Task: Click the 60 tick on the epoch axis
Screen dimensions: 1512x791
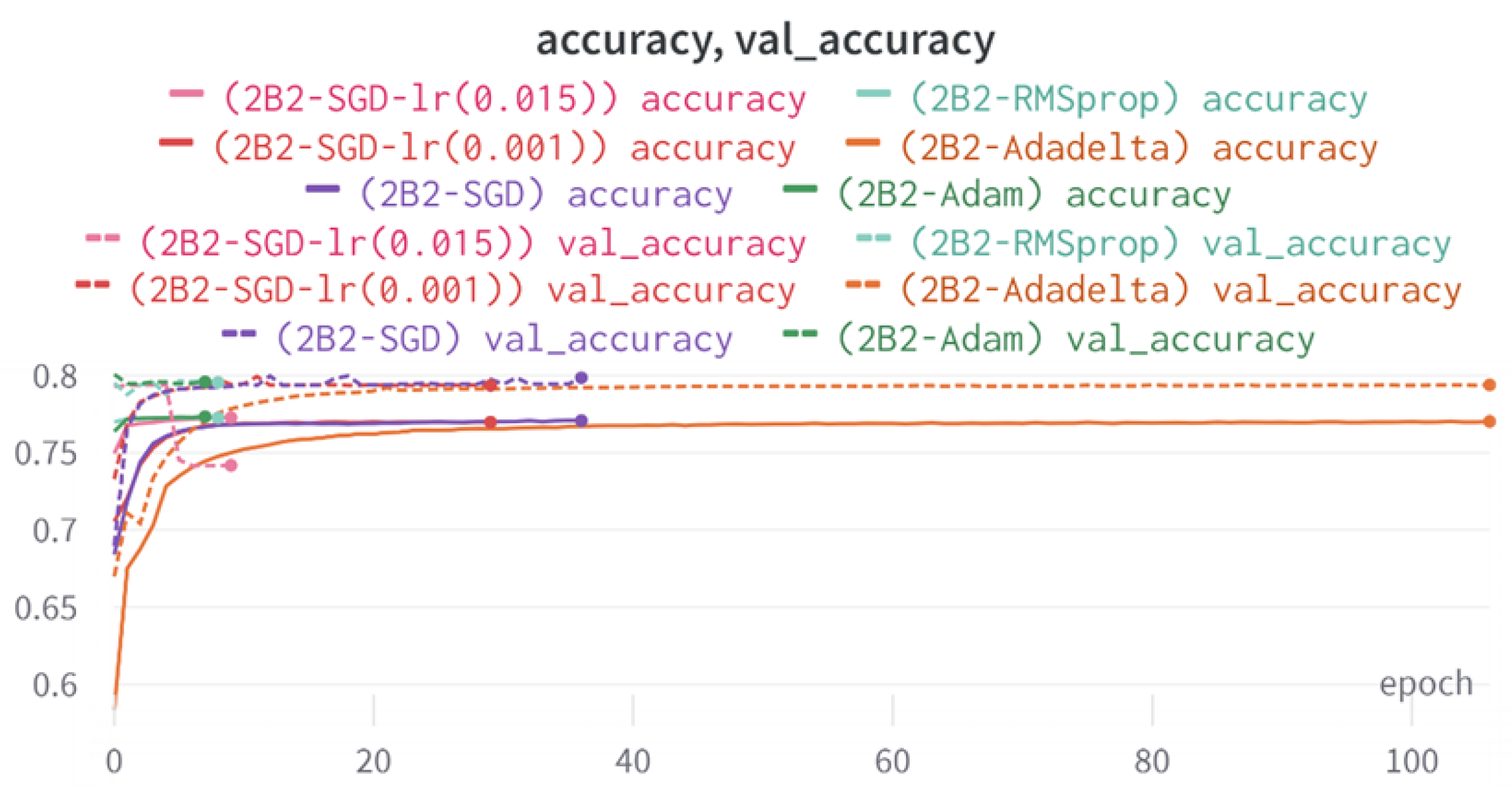Action: click(x=892, y=761)
